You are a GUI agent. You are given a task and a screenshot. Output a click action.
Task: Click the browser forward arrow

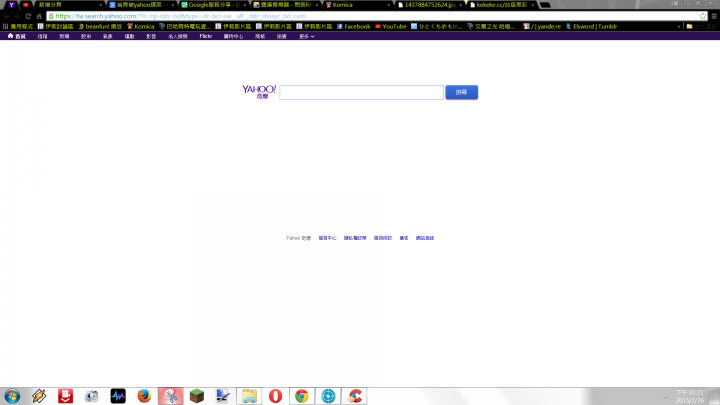(x=17, y=16)
